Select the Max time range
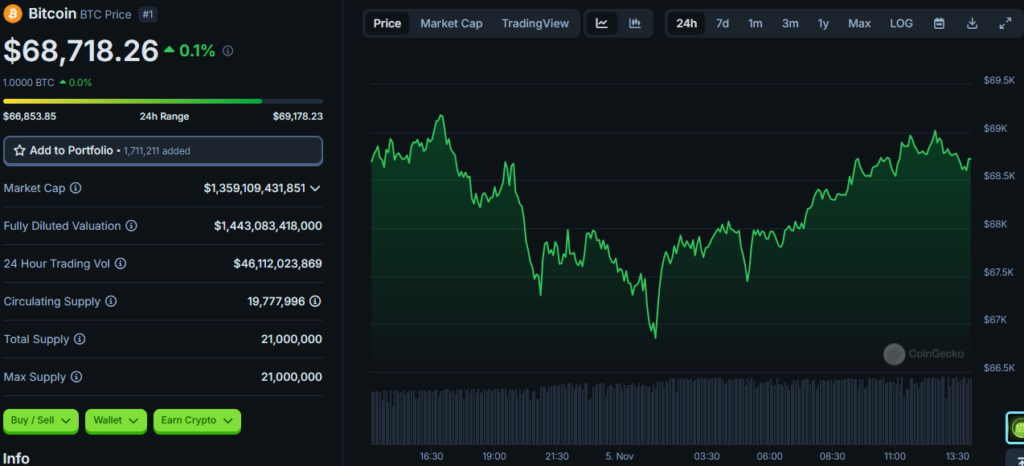The width and height of the screenshot is (1024, 466). coord(859,23)
